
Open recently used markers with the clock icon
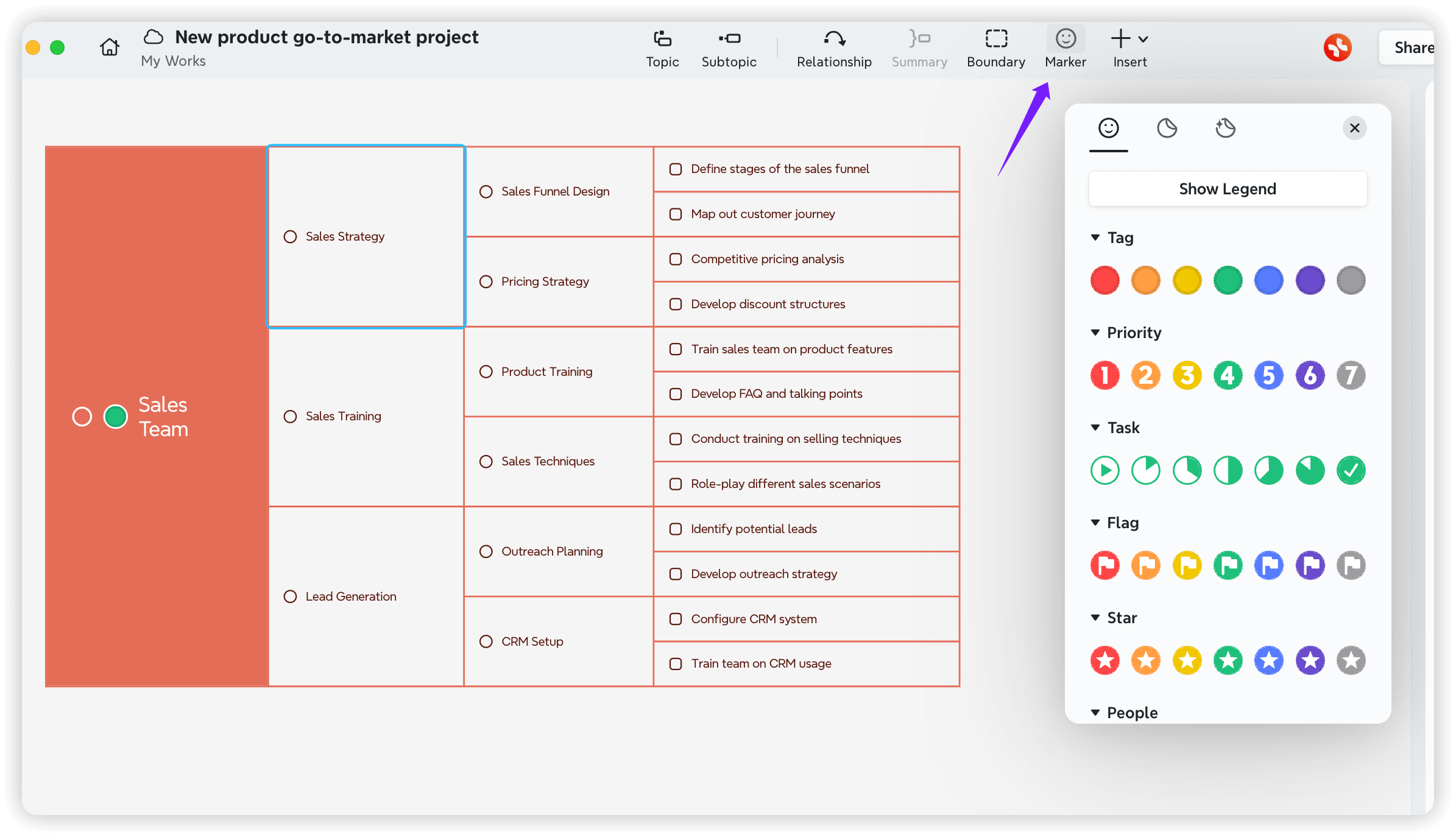(x=1226, y=128)
